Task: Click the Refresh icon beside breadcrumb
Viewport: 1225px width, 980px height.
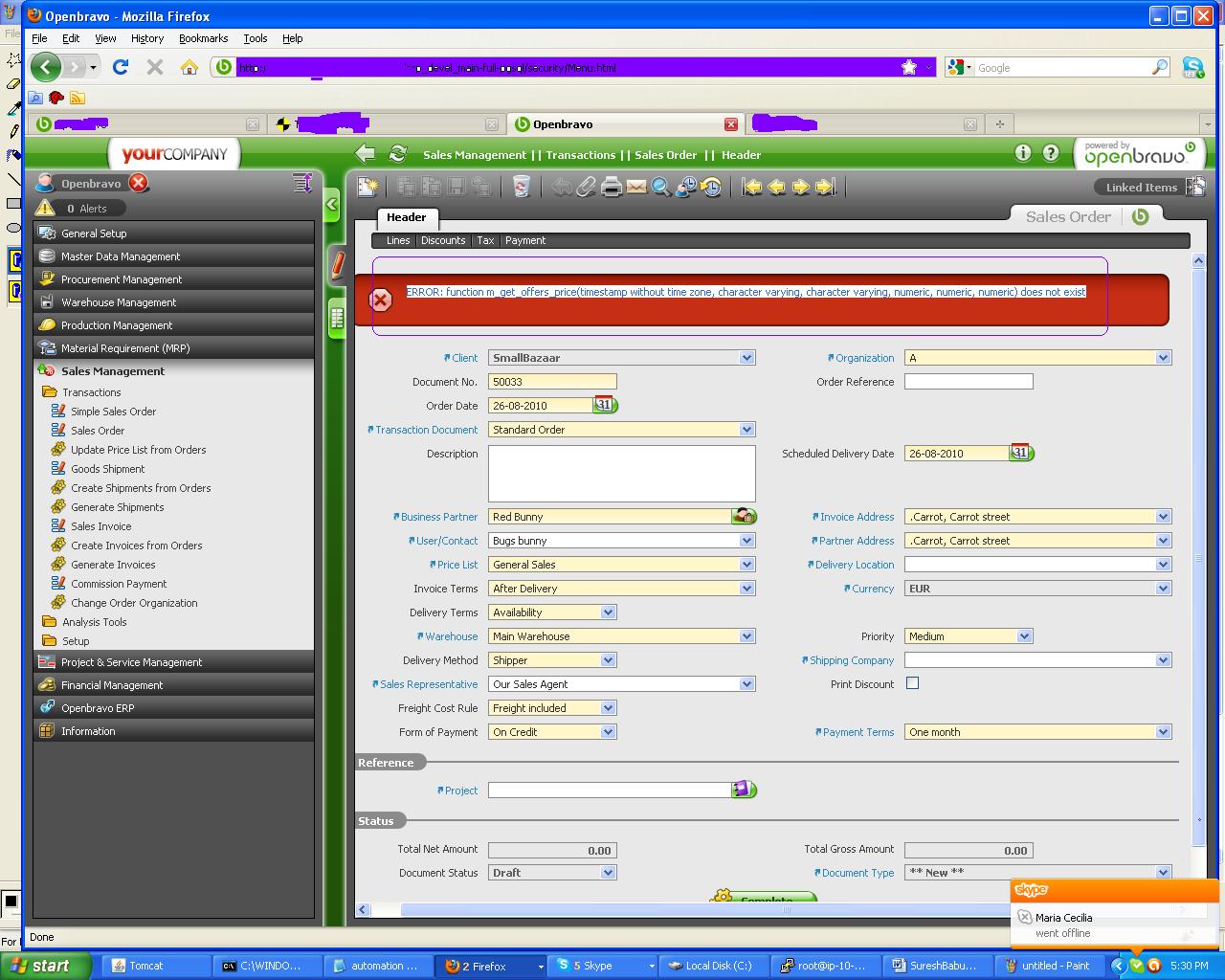Action: pyautogui.click(x=398, y=154)
